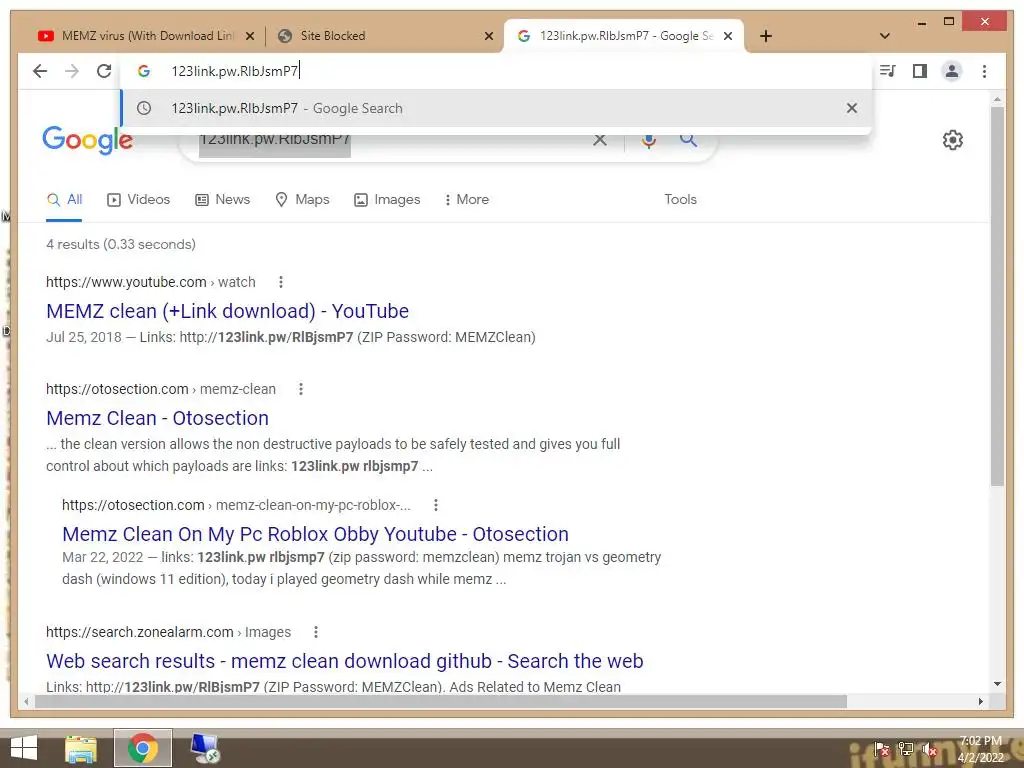Open Web search results memz clean github link
Image resolution: width=1024 pixels, height=768 pixels.
click(x=345, y=662)
